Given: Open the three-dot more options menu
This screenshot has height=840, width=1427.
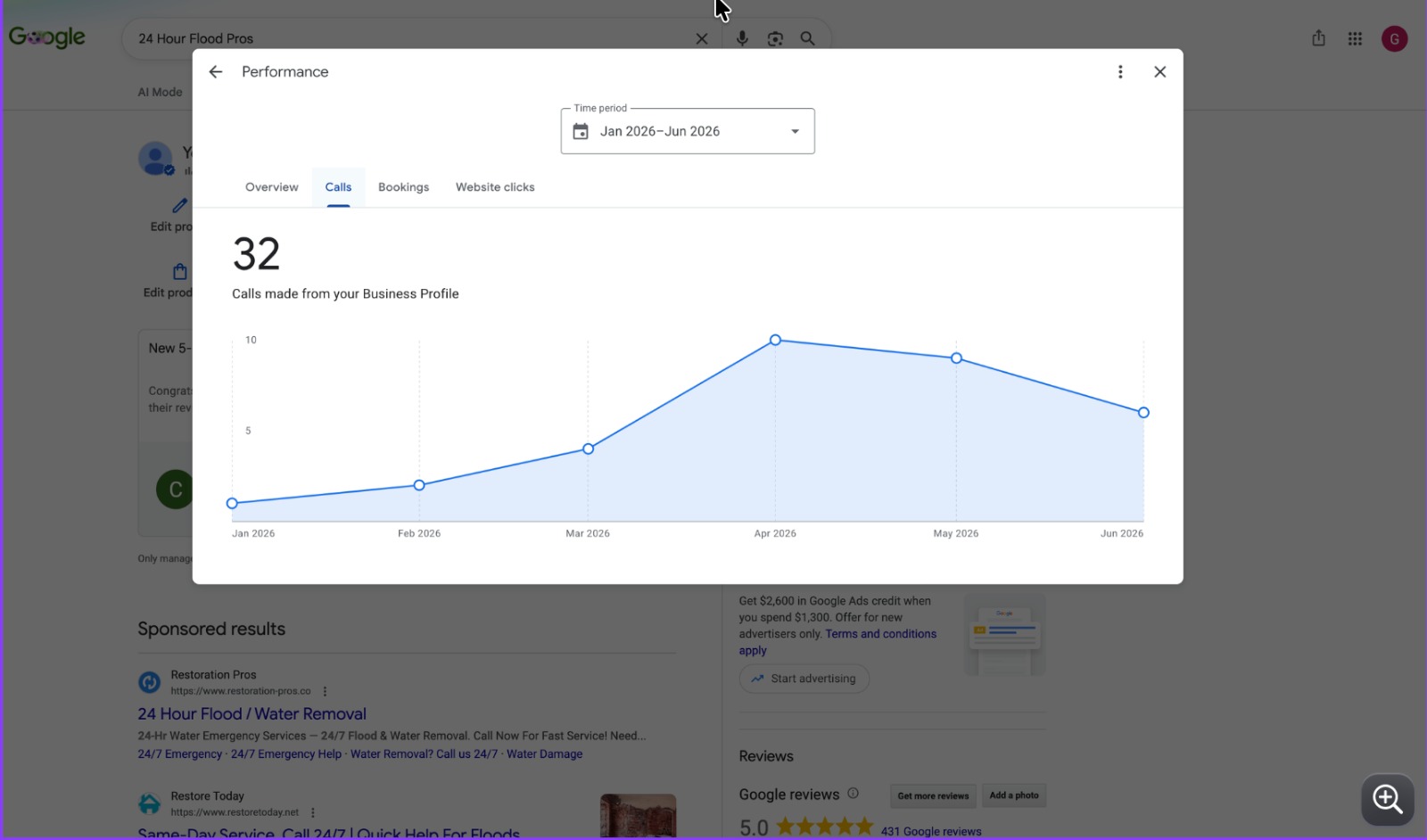Looking at the screenshot, I should pos(1120,72).
